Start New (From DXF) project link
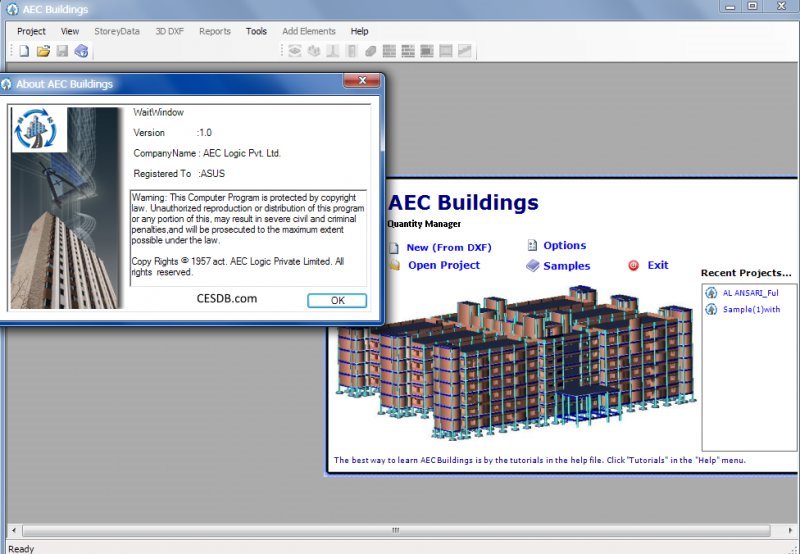This screenshot has height=554, width=800. [x=449, y=247]
